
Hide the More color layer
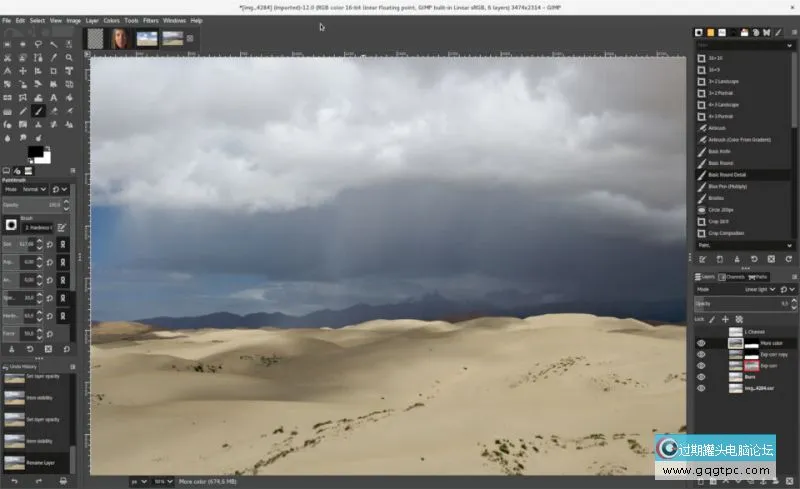click(700, 343)
